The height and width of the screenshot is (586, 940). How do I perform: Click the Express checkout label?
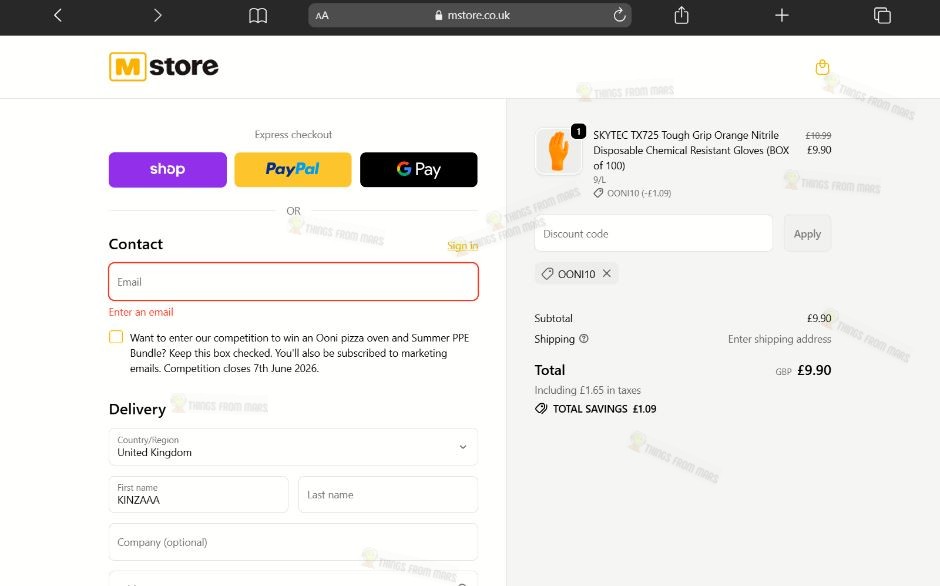[x=293, y=134]
